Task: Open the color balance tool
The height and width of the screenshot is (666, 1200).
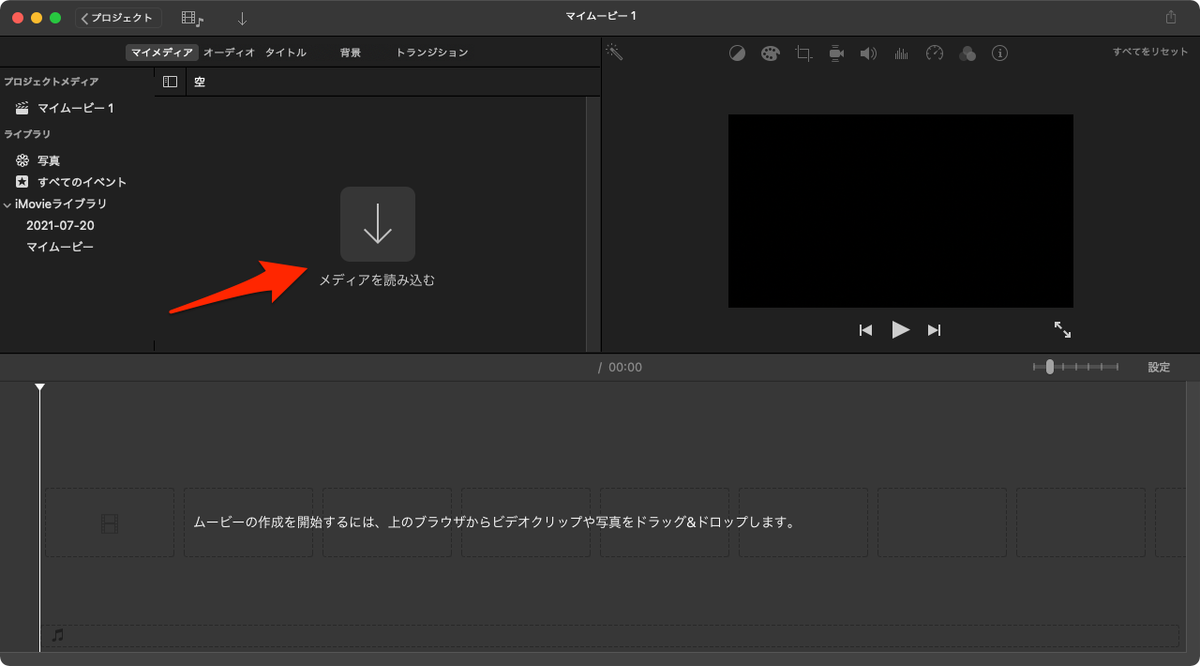Action: tap(737, 53)
